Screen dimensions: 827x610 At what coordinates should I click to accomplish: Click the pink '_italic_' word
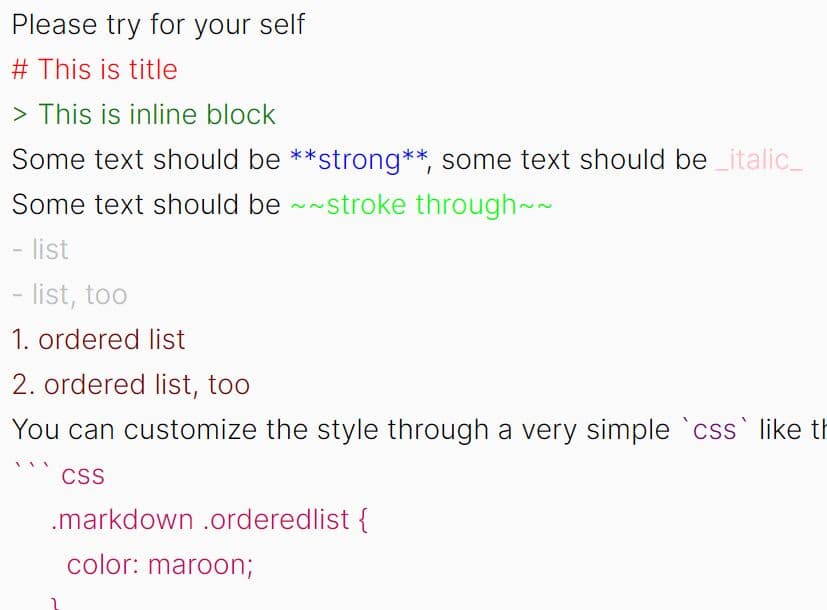759,160
